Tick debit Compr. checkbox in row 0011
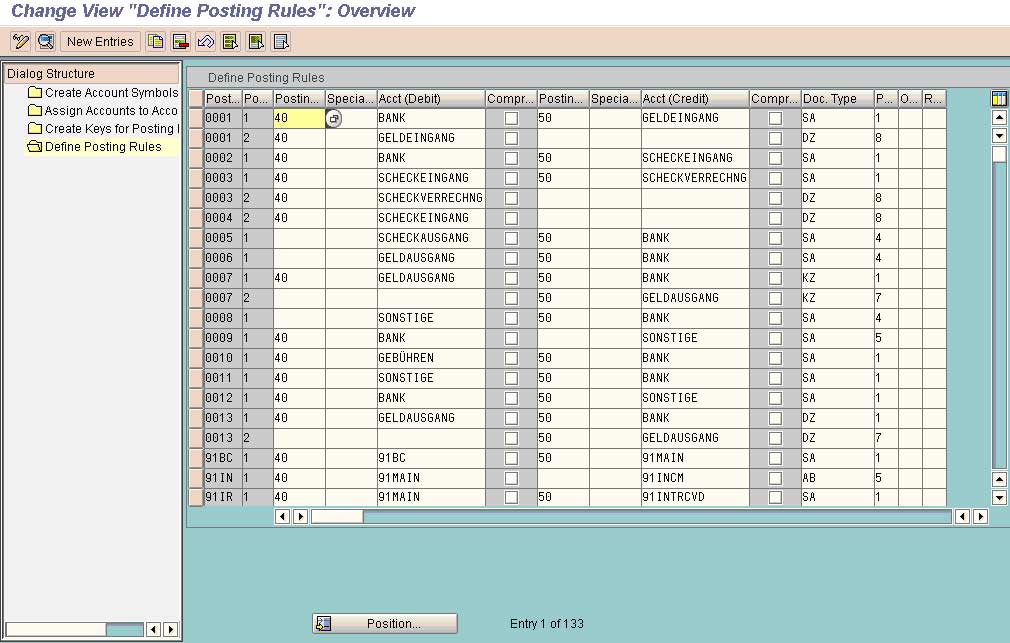This screenshot has width=1010, height=643. [511, 378]
